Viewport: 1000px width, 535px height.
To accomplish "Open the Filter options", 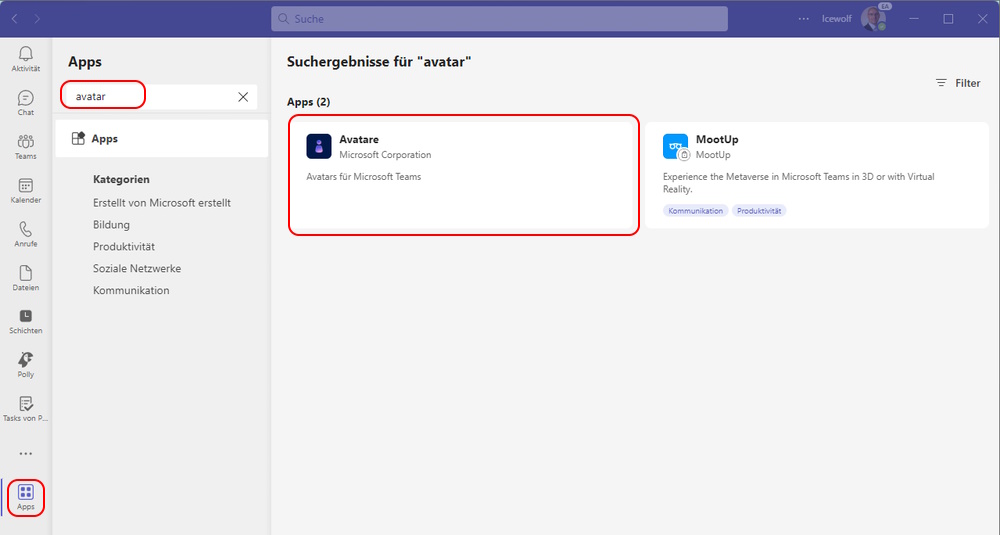I will tap(958, 83).
